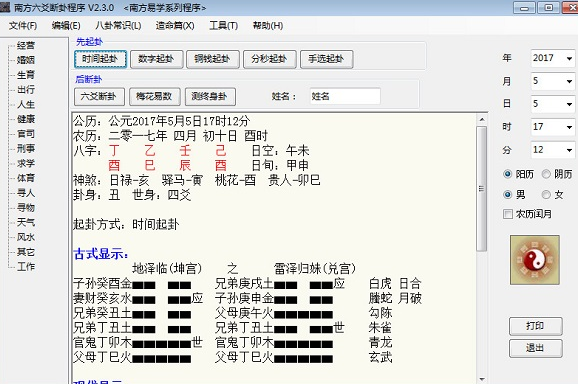The width and height of the screenshot is (578, 384).
Task: Open 造命篇(X) menu
Action: [175, 25]
